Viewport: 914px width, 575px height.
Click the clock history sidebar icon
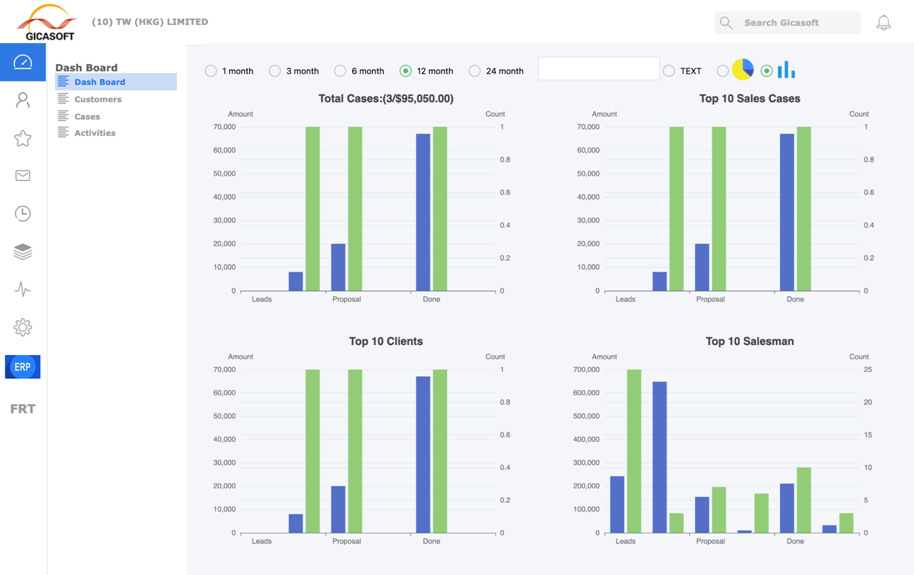tap(23, 214)
